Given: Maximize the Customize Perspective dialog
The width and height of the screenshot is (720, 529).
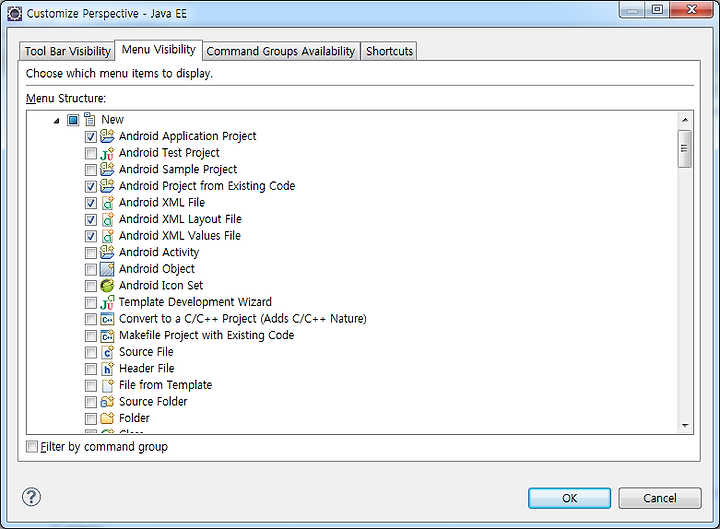Looking at the screenshot, I should pos(657,9).
